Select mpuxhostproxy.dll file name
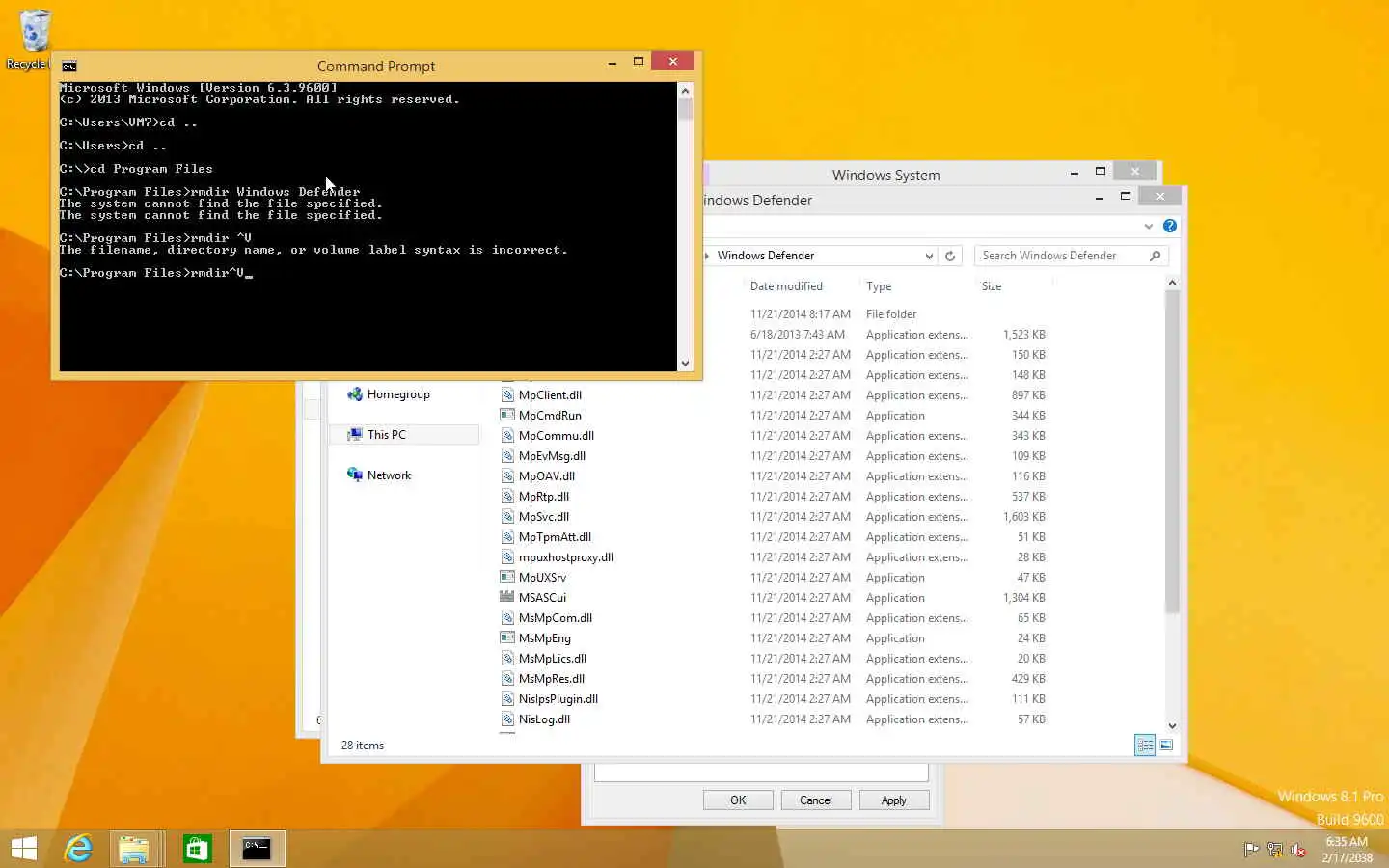This screenshot has height=868, width=1389. pos(566,557)
